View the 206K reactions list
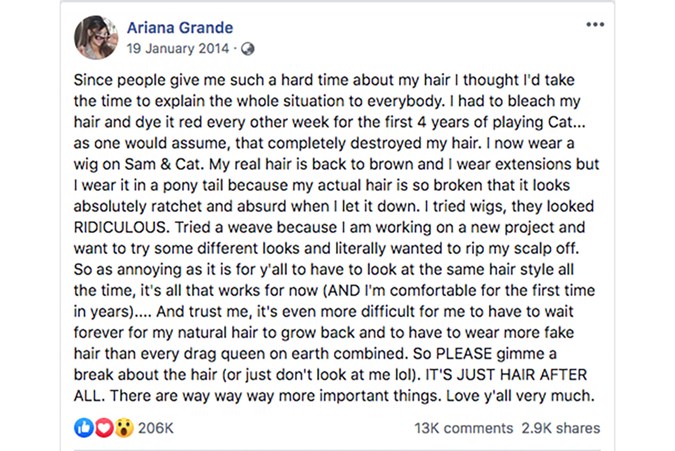The image size is (675, 451). 156,428
